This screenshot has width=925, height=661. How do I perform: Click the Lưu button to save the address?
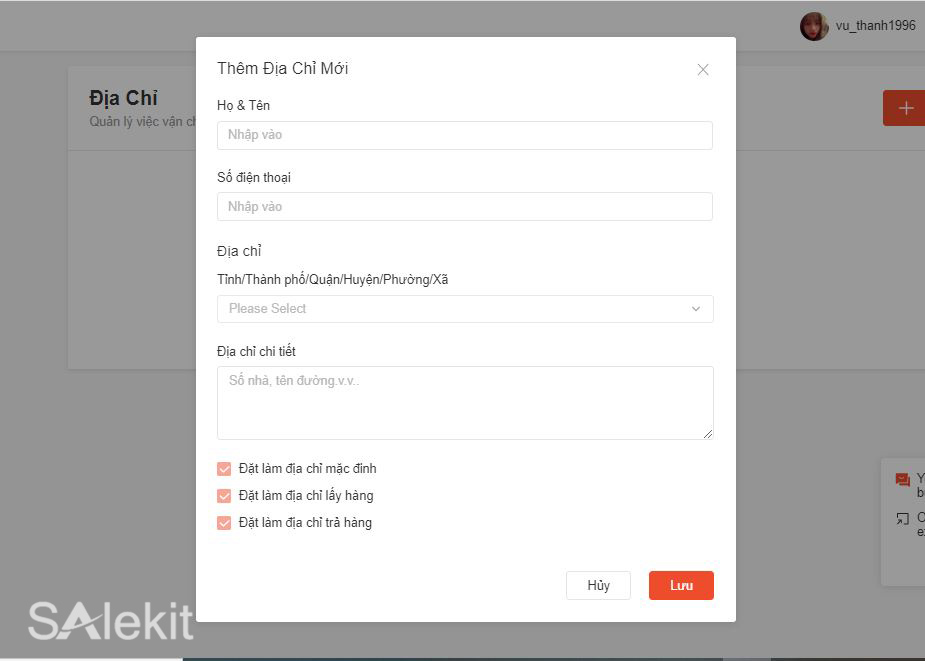coord(681,585)
